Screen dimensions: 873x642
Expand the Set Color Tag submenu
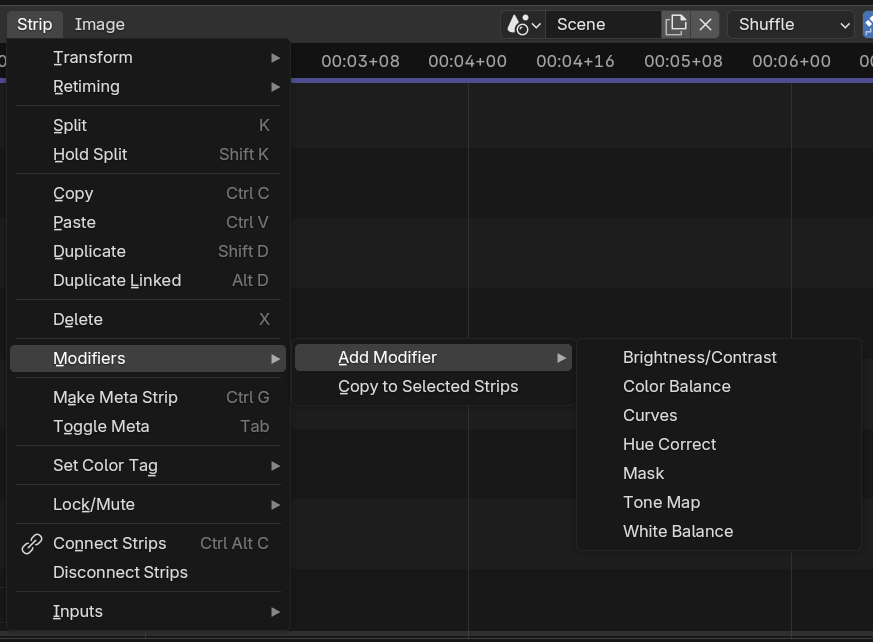click(148, 465)
